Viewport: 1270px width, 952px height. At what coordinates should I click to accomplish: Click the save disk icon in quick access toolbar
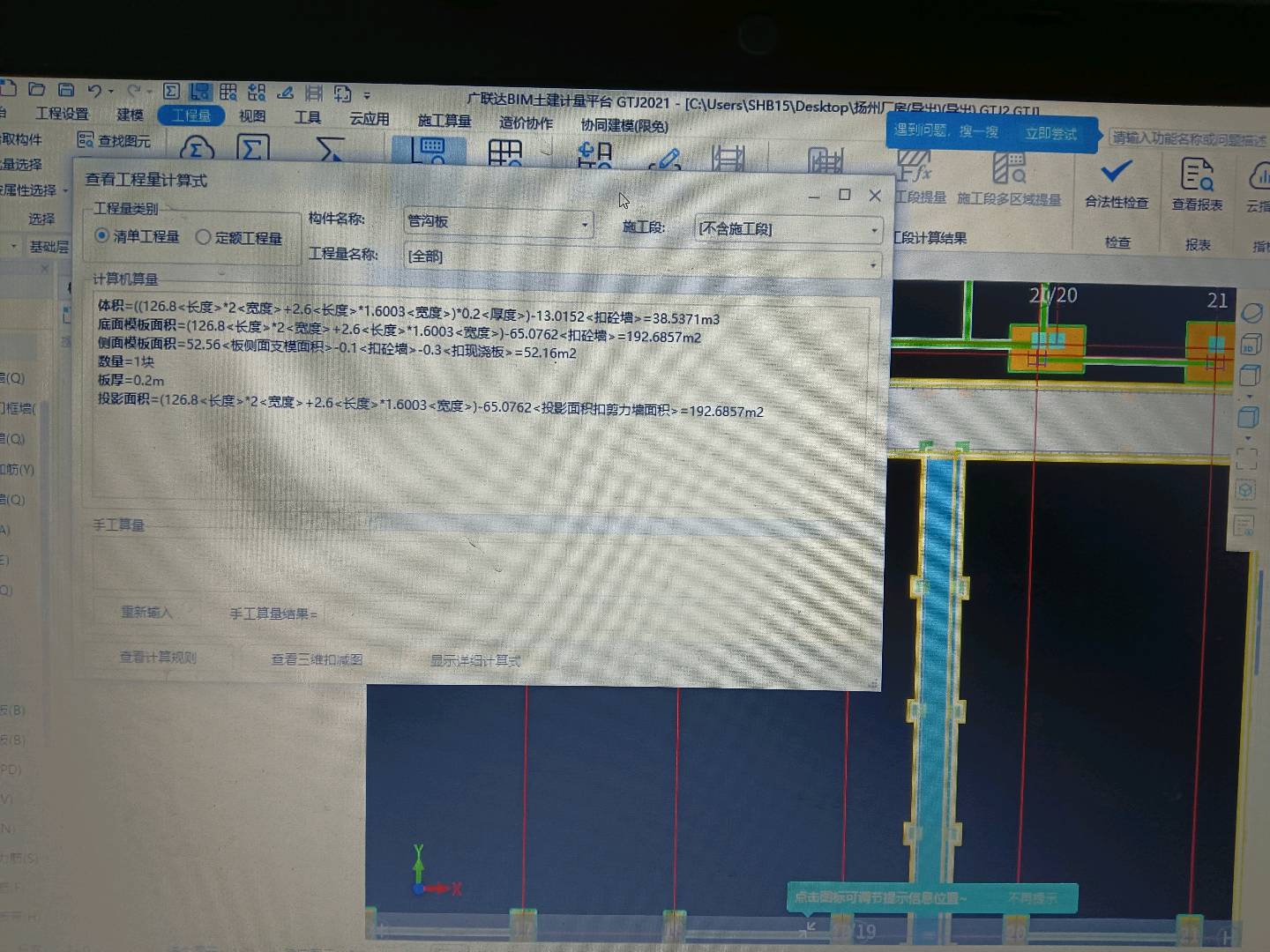coord(66,89)
